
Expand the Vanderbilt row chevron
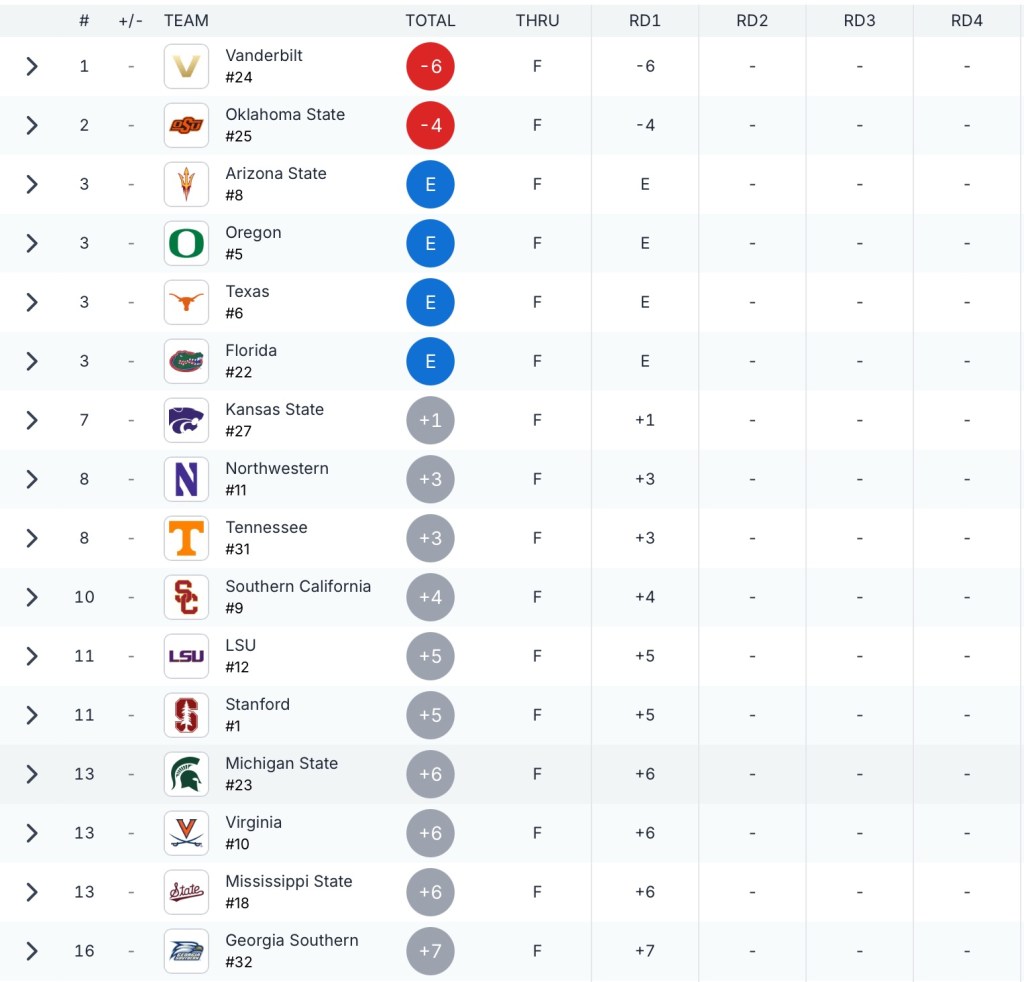pos(32,66)
